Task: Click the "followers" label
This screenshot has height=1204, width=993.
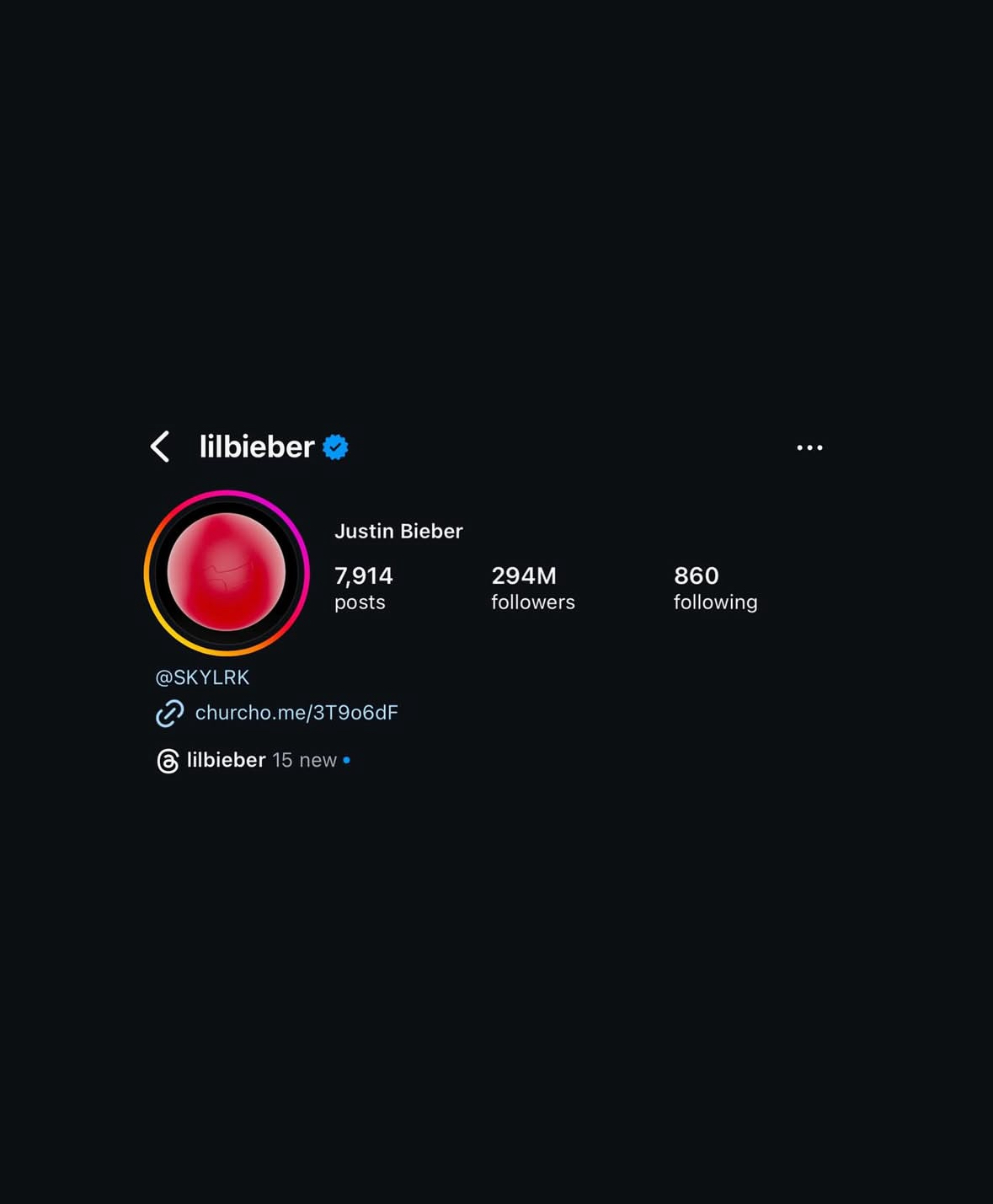Action: [x=533, y=602]
